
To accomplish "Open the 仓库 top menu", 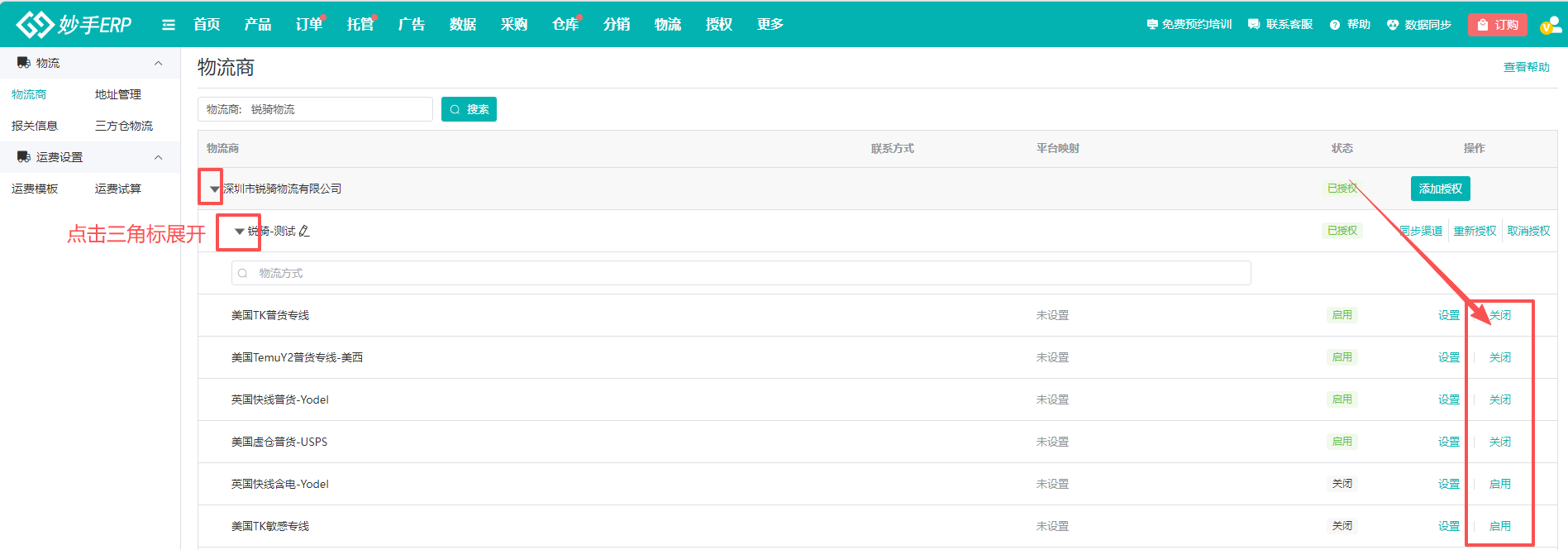I will [x=565, y=25].
